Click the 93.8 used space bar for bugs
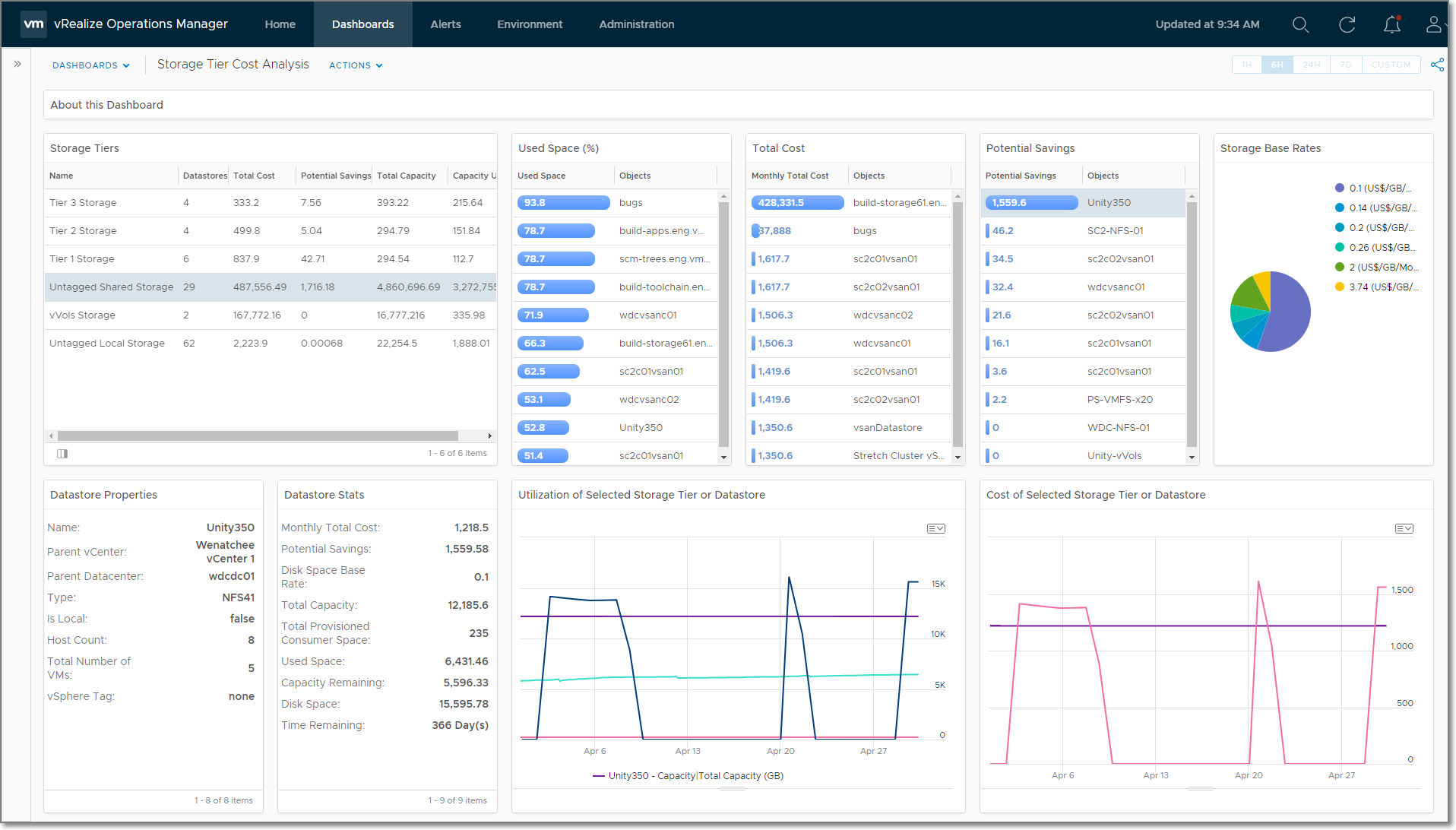The image size is (1456, 830). coord(563,203)
